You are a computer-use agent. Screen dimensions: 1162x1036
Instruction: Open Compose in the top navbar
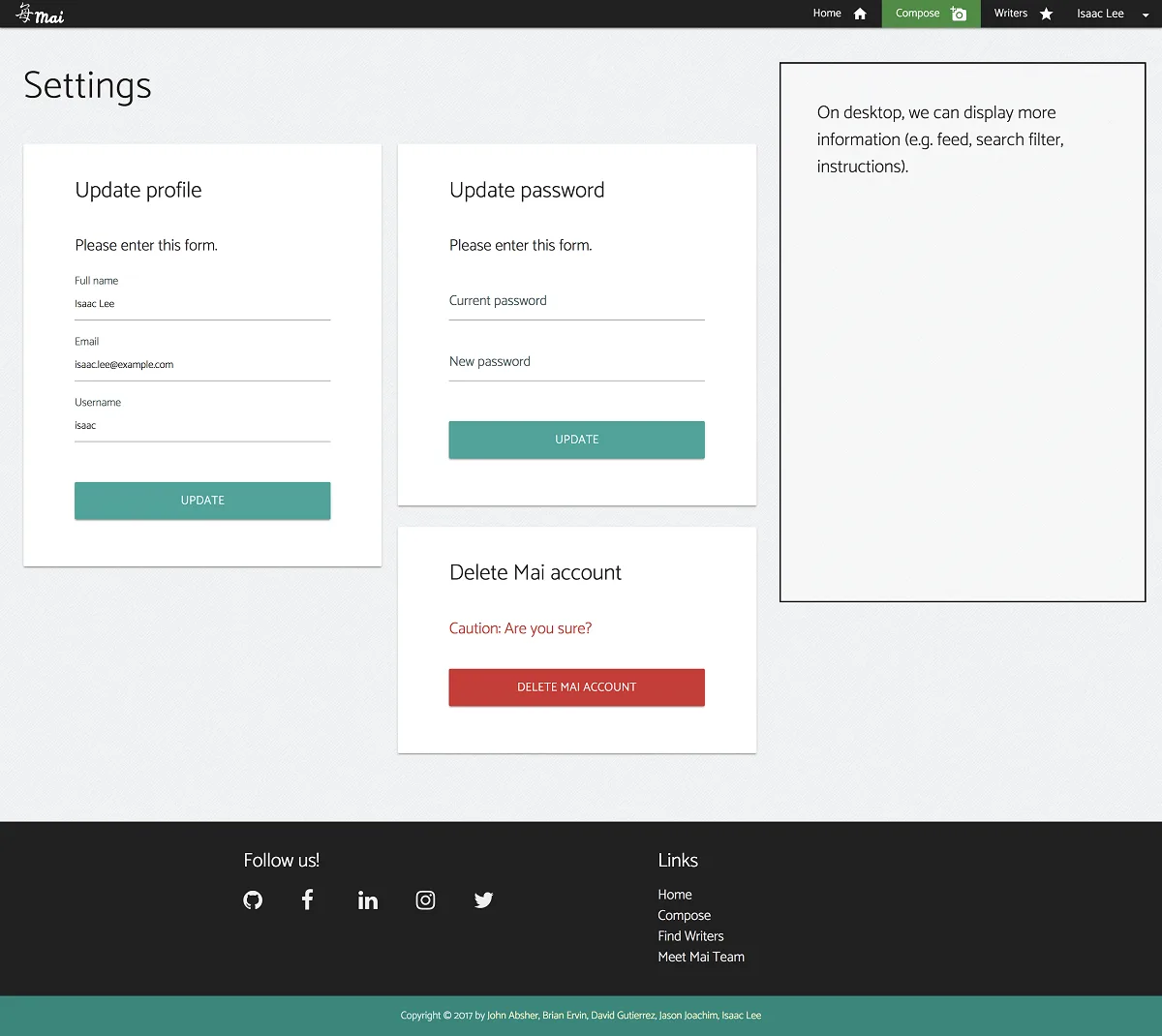(x=917, y=14)
